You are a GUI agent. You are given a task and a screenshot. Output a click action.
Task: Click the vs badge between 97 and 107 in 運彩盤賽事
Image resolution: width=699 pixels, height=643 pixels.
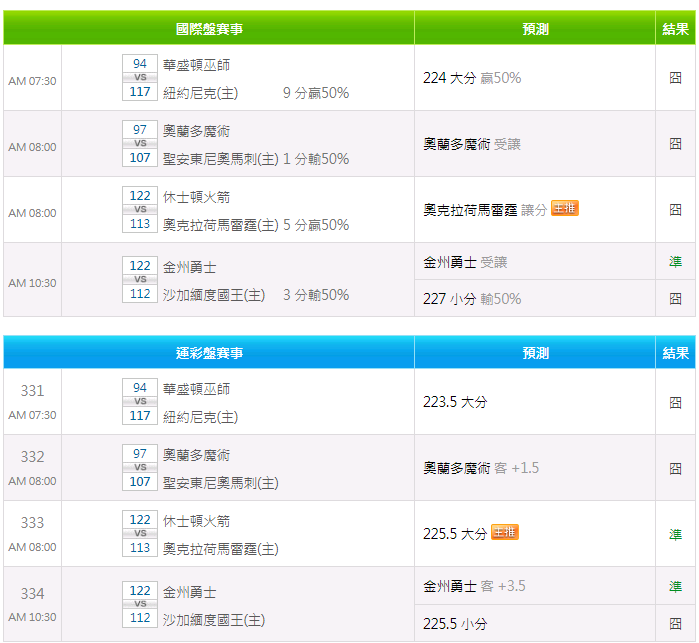[x=140, y=467]
